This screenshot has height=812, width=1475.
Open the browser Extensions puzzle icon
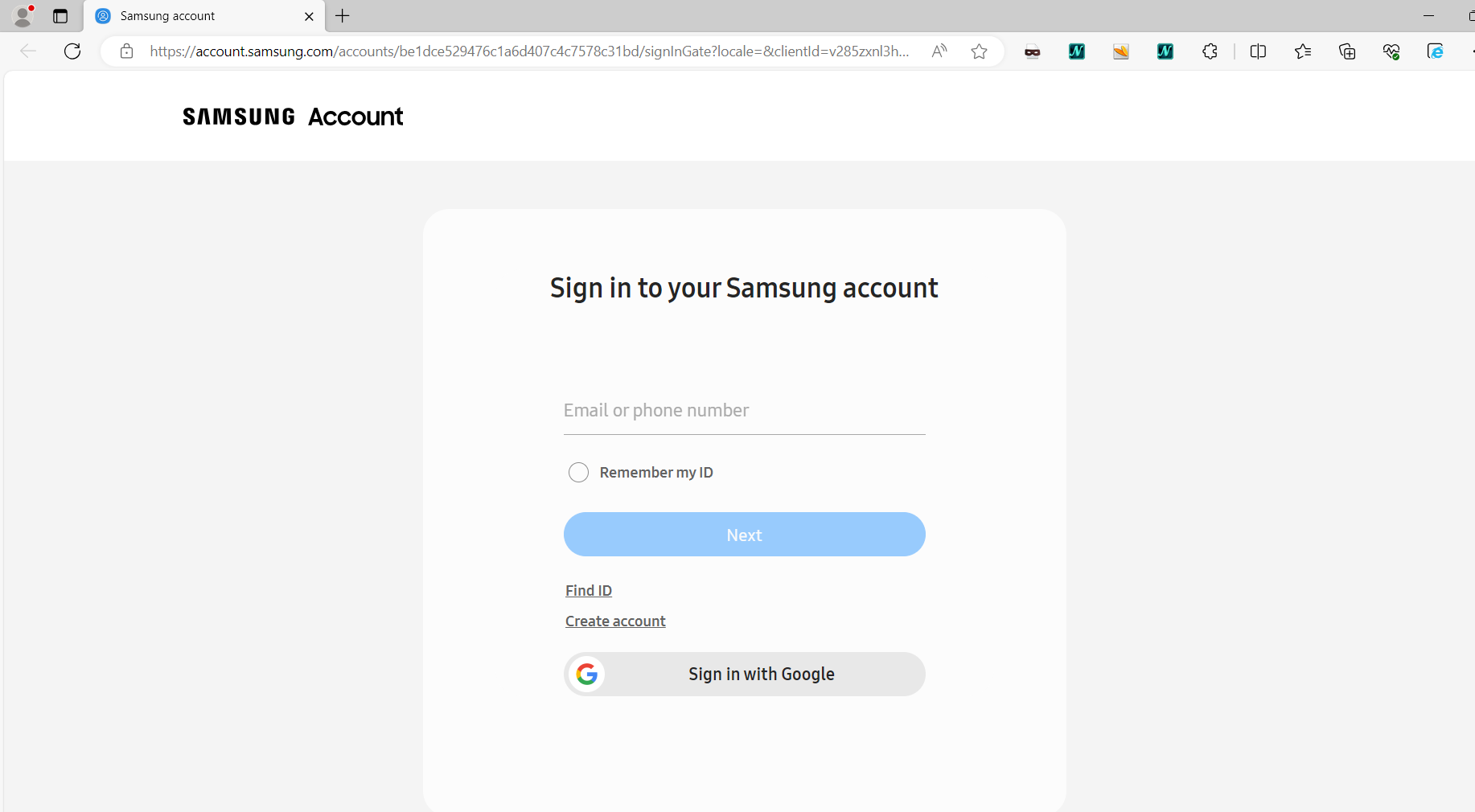point(1209,51)
